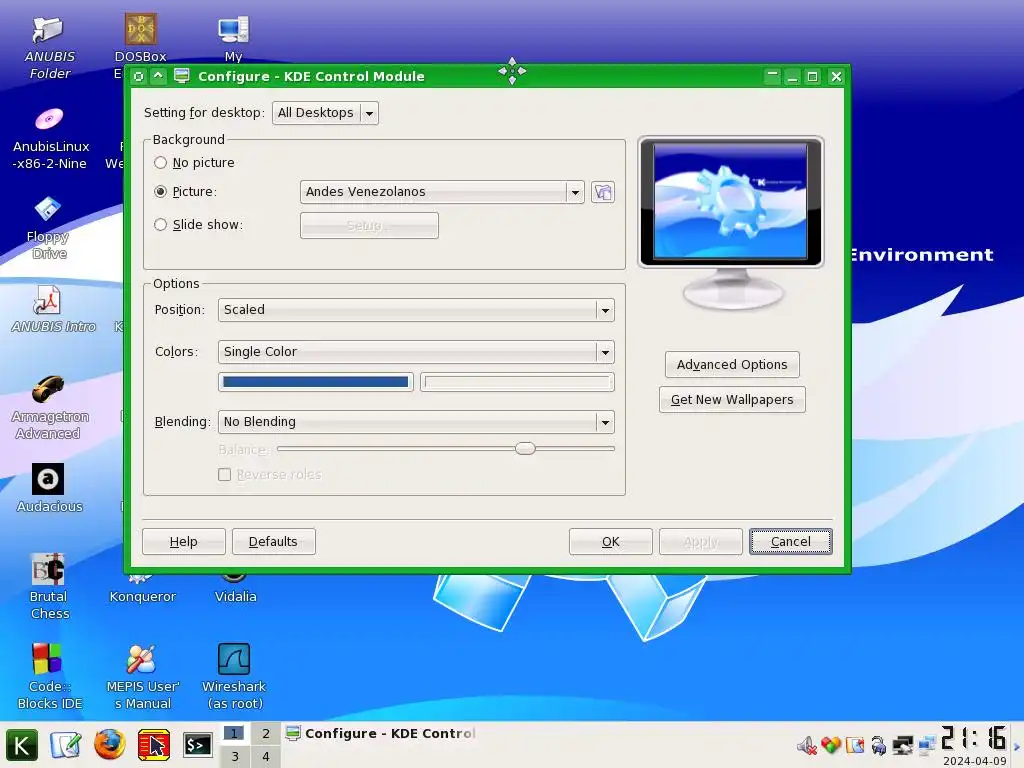The image size is (1024, 768).
Task: Confirm with the OK button
Action: (x=611, y=541)
